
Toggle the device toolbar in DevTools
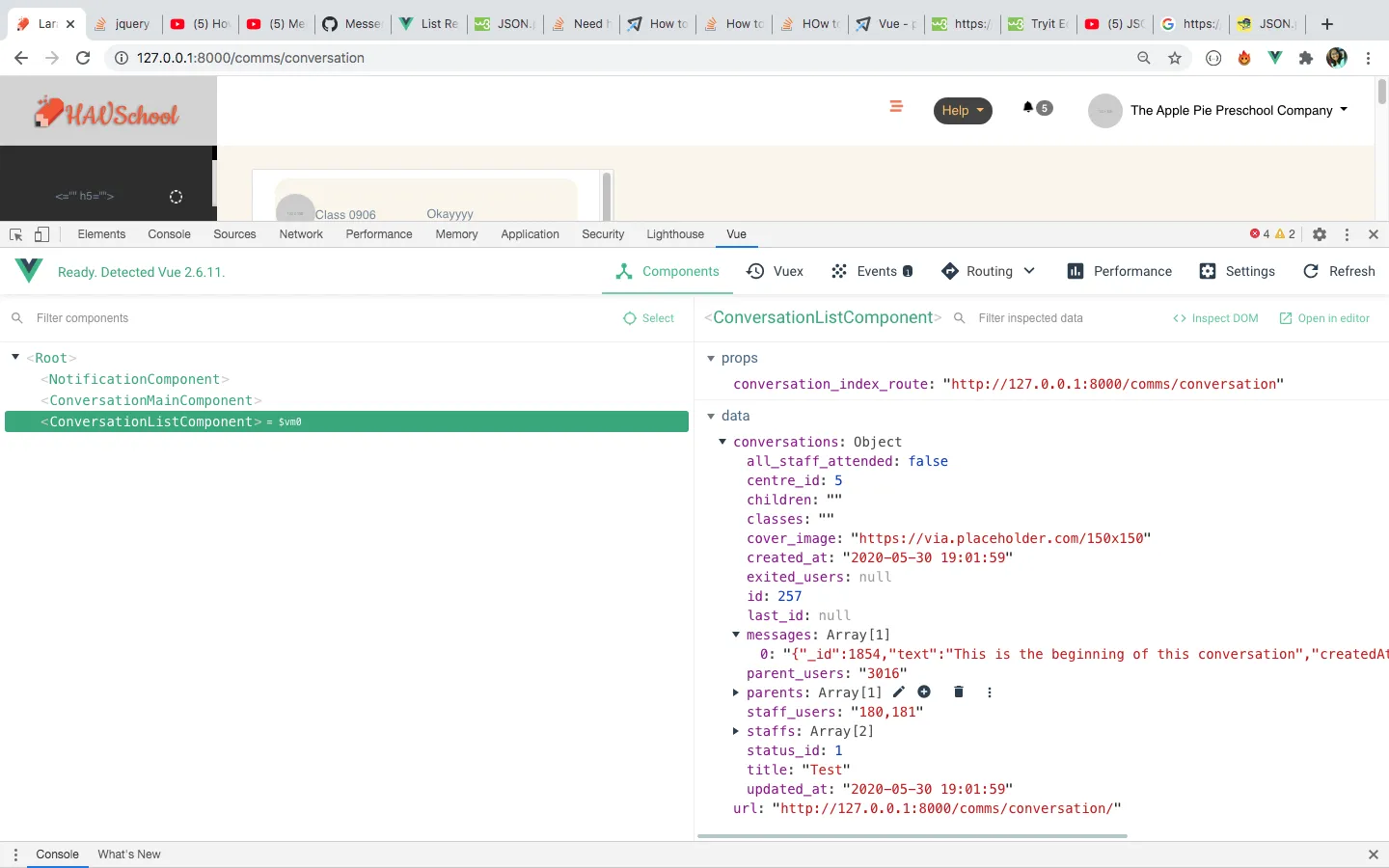pos(41,234)
